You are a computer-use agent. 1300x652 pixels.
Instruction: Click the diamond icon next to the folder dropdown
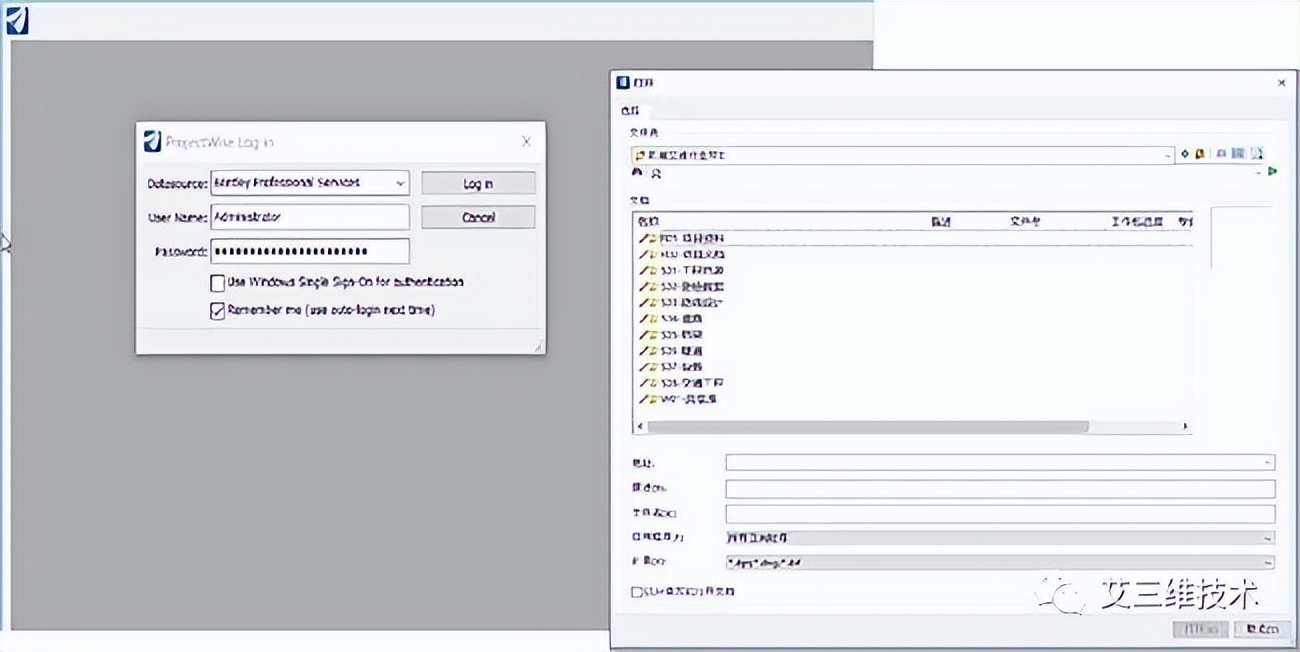point(1185,154)
